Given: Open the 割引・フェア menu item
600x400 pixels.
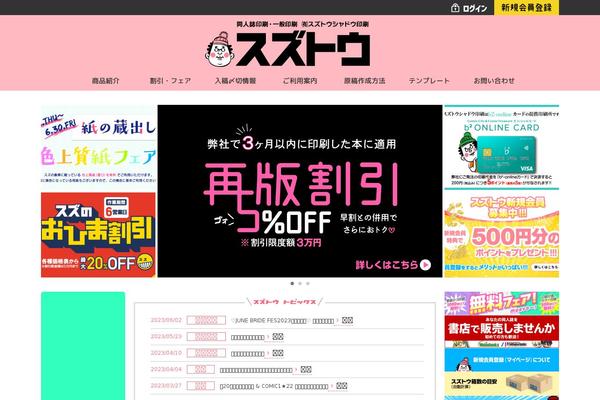Looking at the screenshot, I should click(170, 81).
